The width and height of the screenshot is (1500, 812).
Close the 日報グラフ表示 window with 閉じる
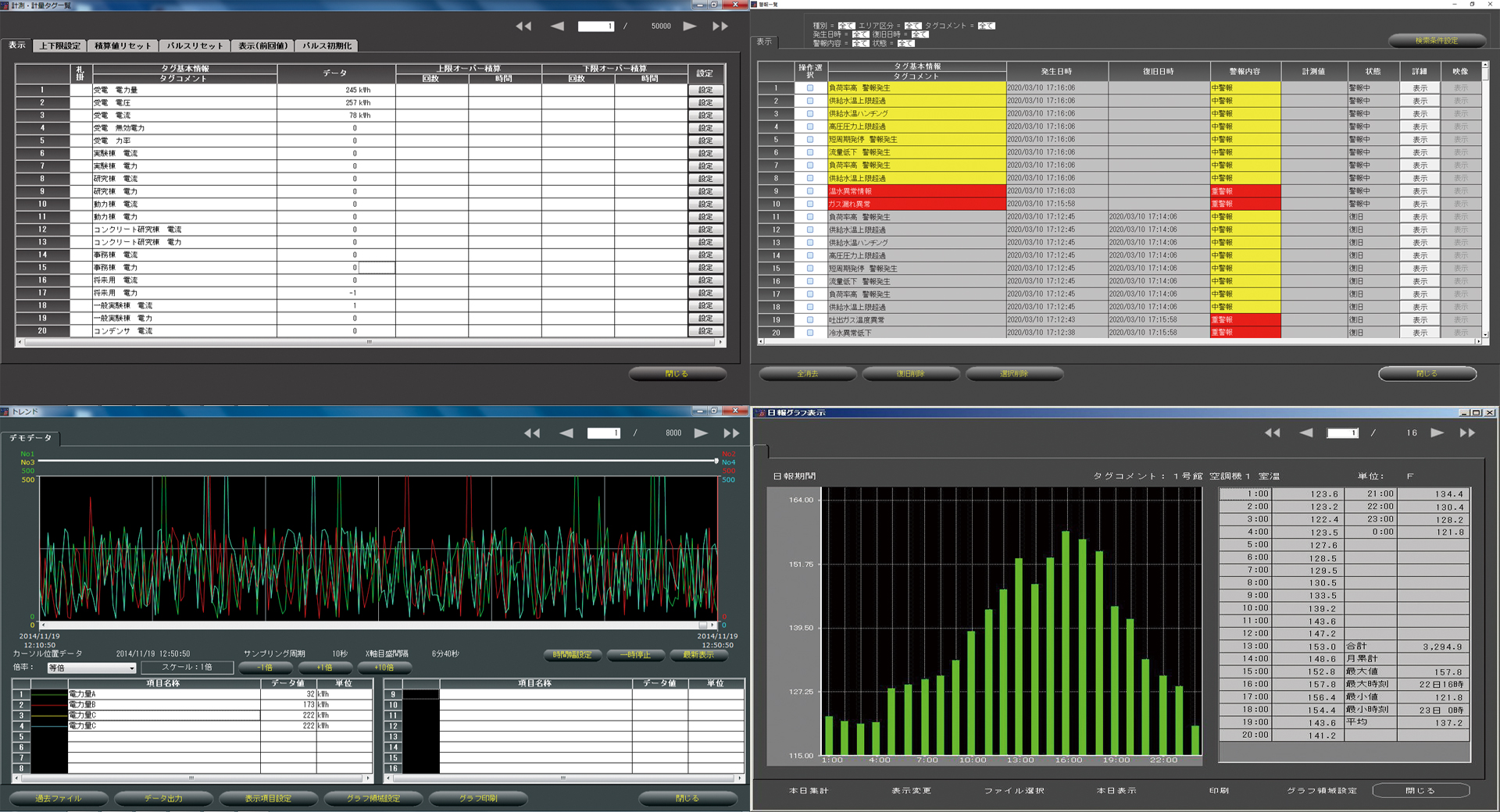(x=1420, y=791)
